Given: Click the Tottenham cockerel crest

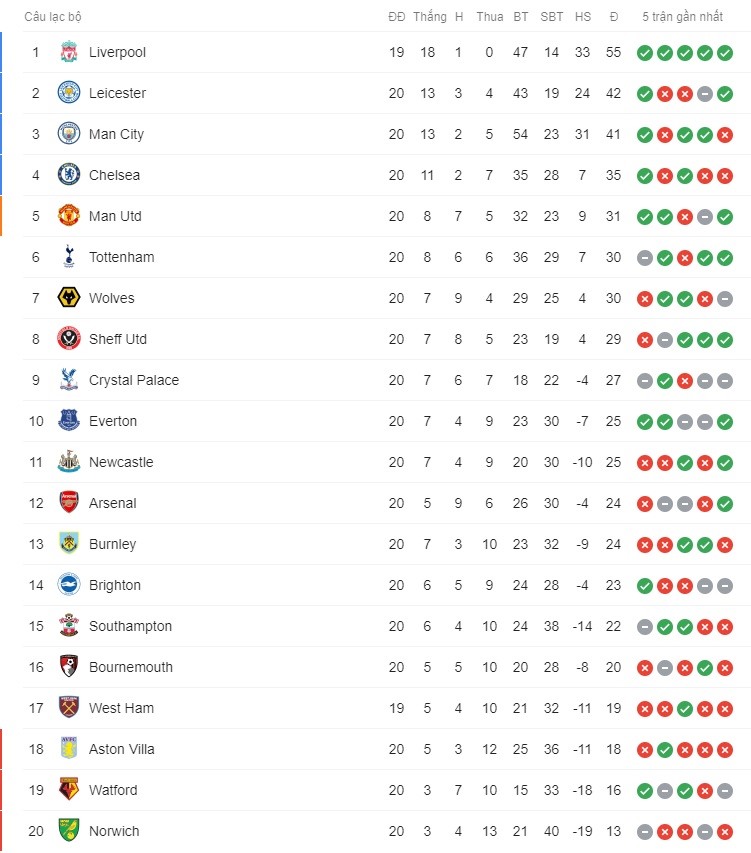Looking at the screenshot, I should tap(69, 257).
